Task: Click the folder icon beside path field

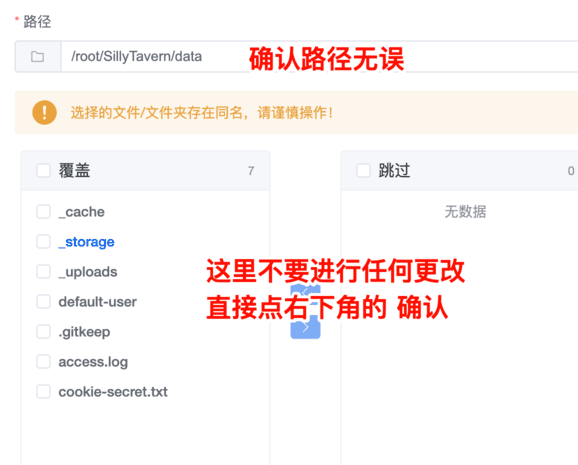Action: click(38, 56)
